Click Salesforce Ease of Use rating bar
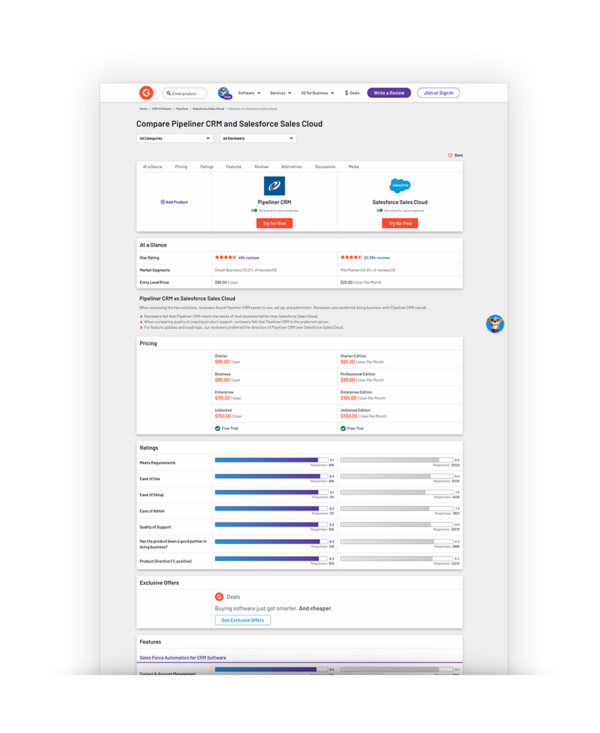Image resolution: width=600 pixels, height=733 pixels. 397,476
